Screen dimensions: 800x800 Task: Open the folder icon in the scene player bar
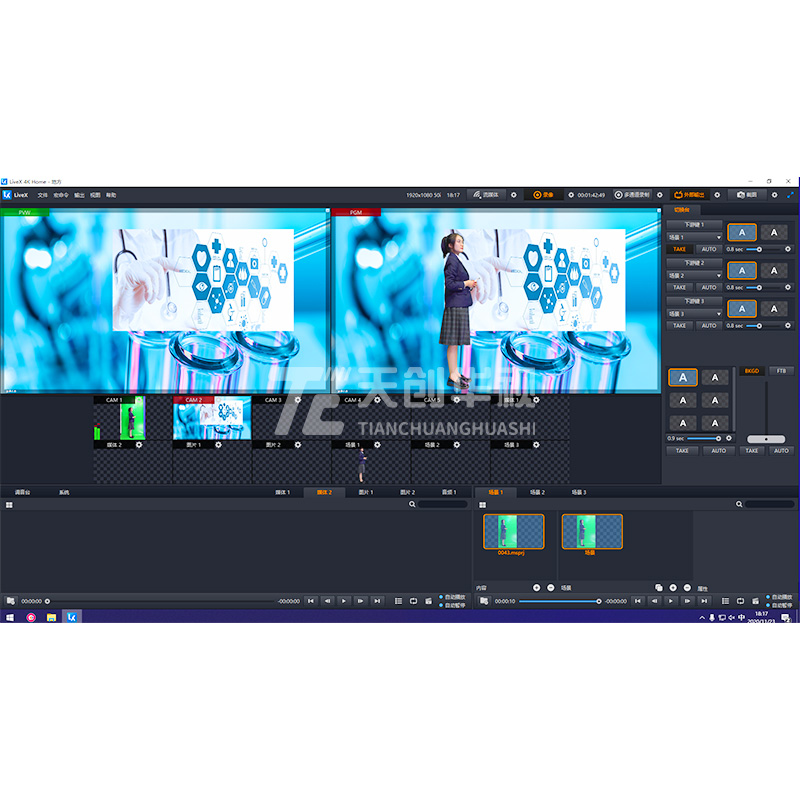pos(484,601)
